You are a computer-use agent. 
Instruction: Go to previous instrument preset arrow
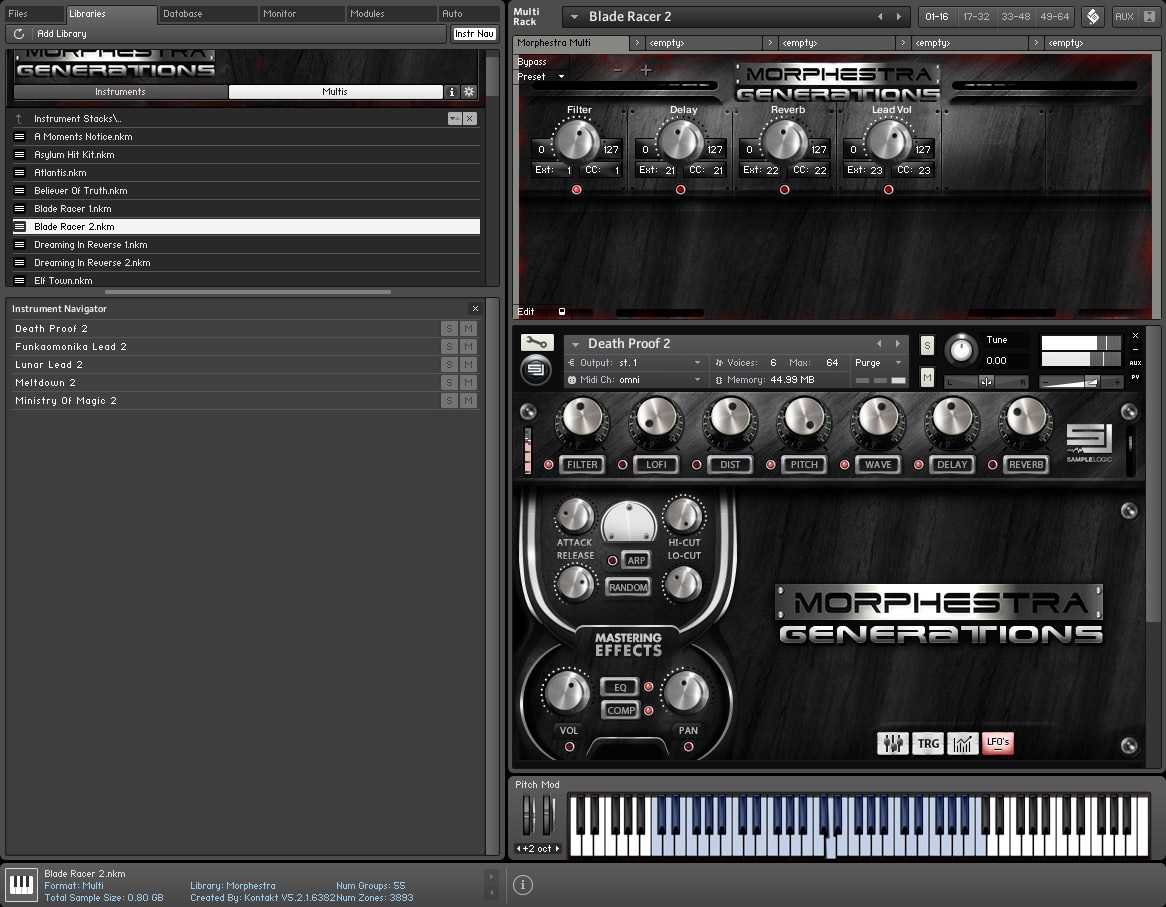[x=879, y=343]
